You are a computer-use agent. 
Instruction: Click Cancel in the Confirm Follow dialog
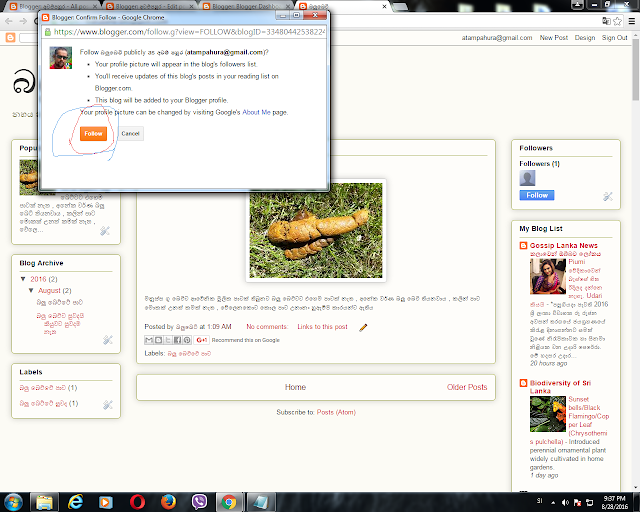click(x=130, y=134)
